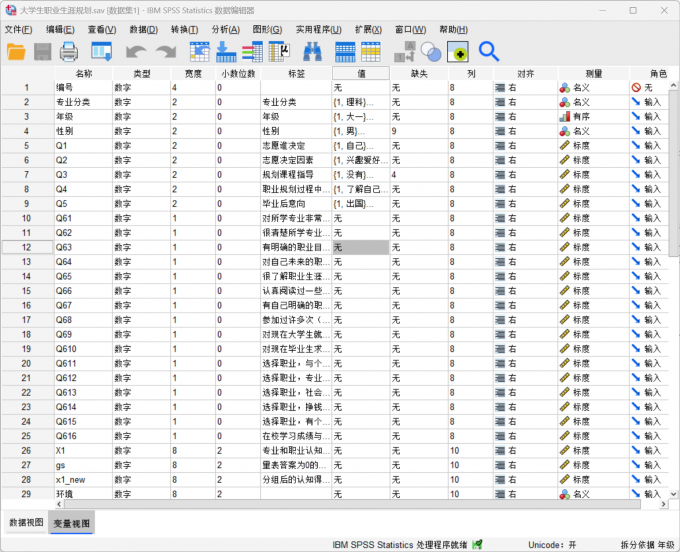Screen dimensions: 680x552
Task: Open the 分析(A) menu
Action: coord(226,29)
